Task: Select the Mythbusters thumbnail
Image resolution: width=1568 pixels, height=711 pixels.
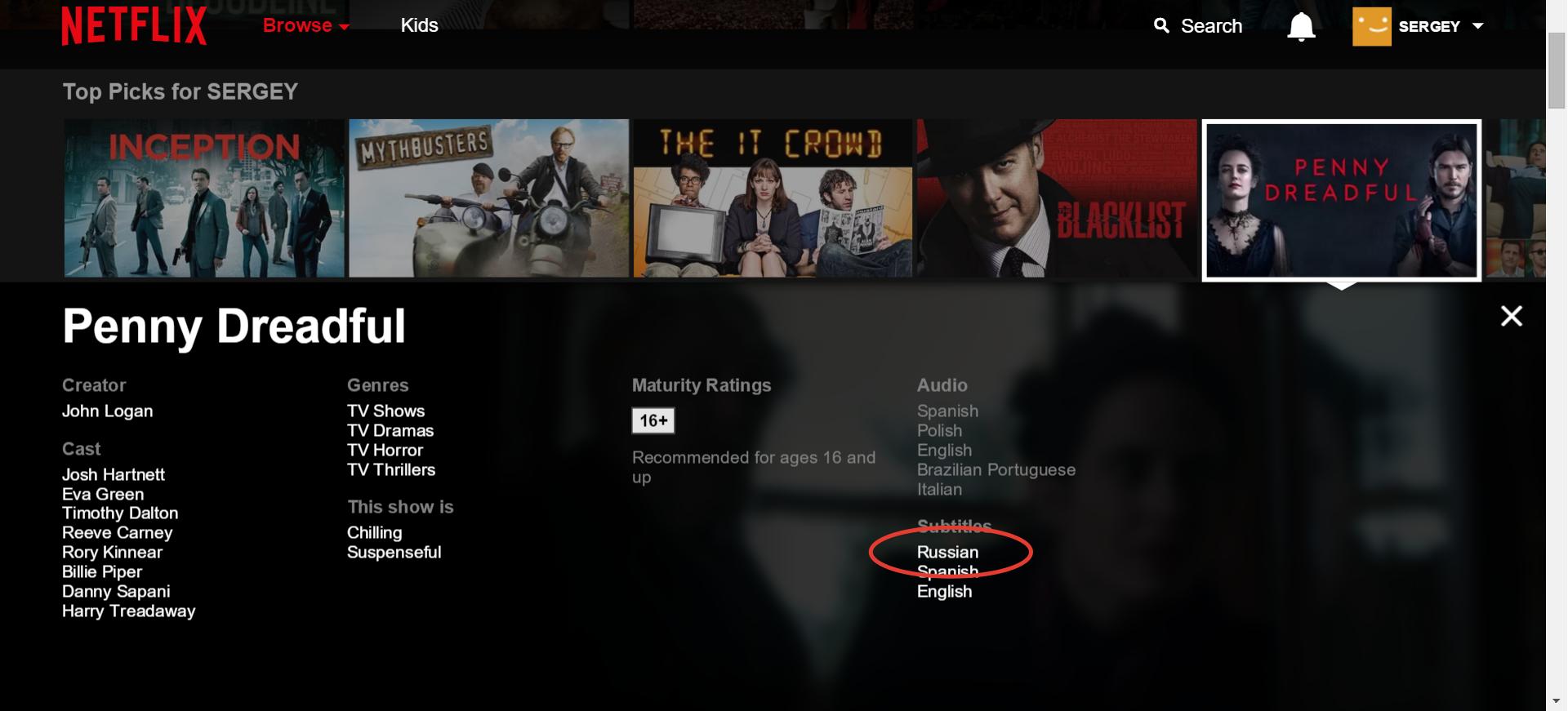Action: pos(489,198)
